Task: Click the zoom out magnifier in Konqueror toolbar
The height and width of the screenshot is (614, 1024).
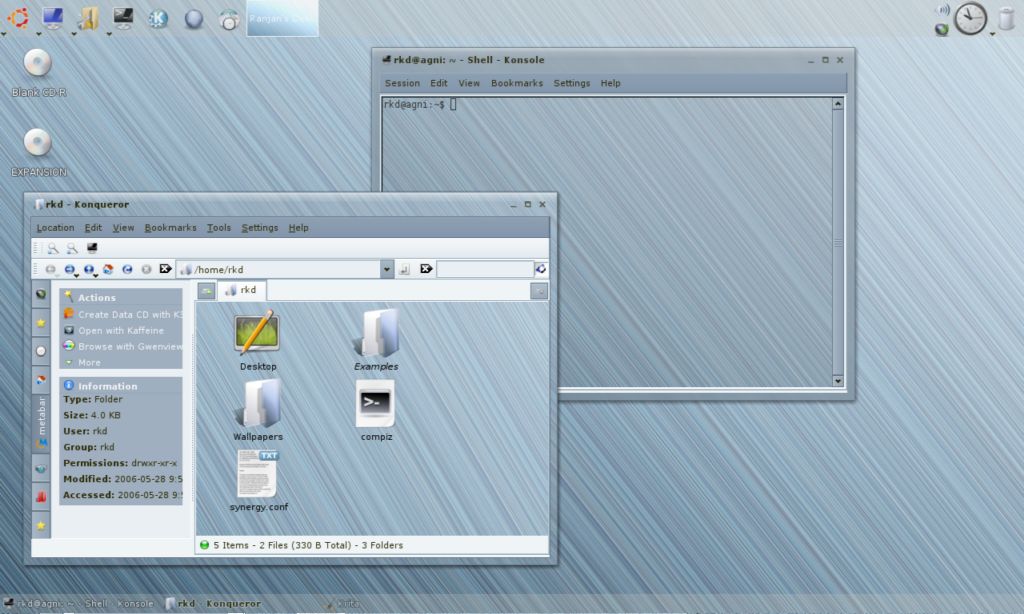Action: point(72,248)
